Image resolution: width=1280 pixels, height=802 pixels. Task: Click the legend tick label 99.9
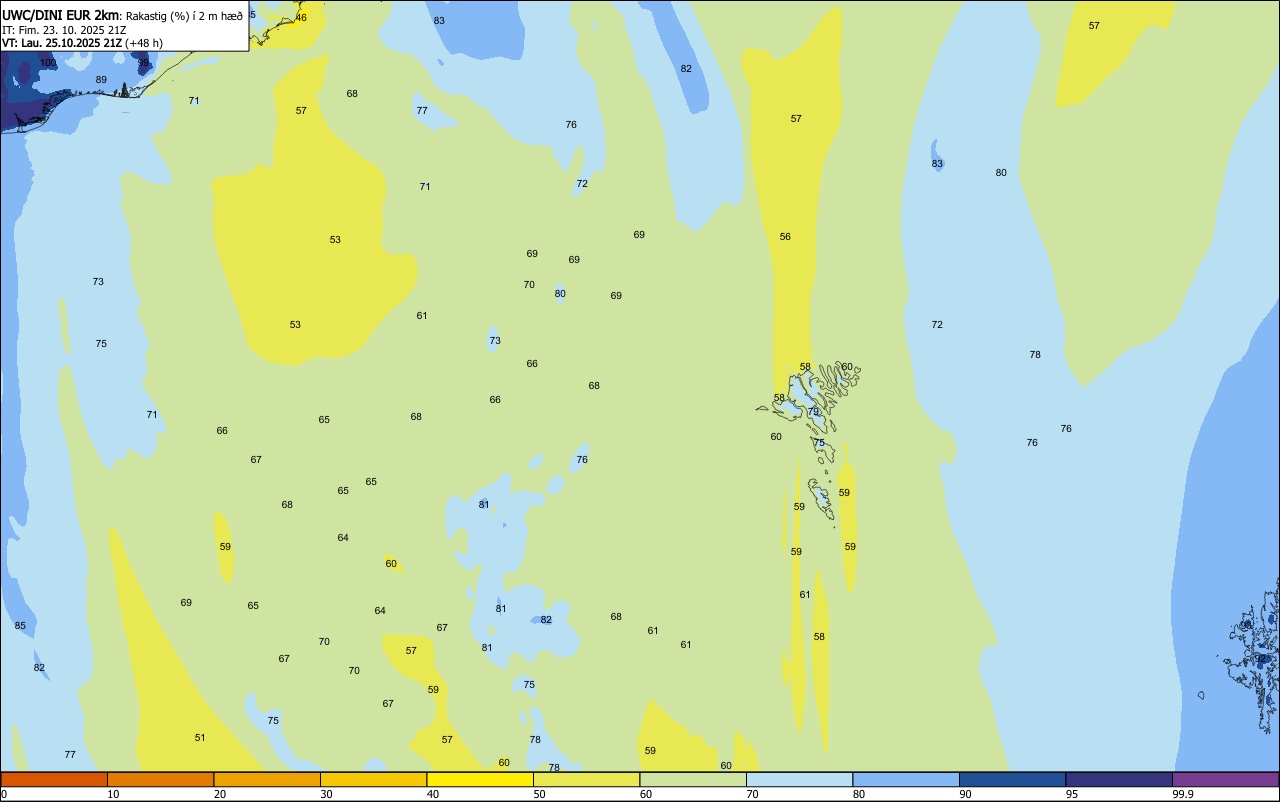tap(1182, 794)
